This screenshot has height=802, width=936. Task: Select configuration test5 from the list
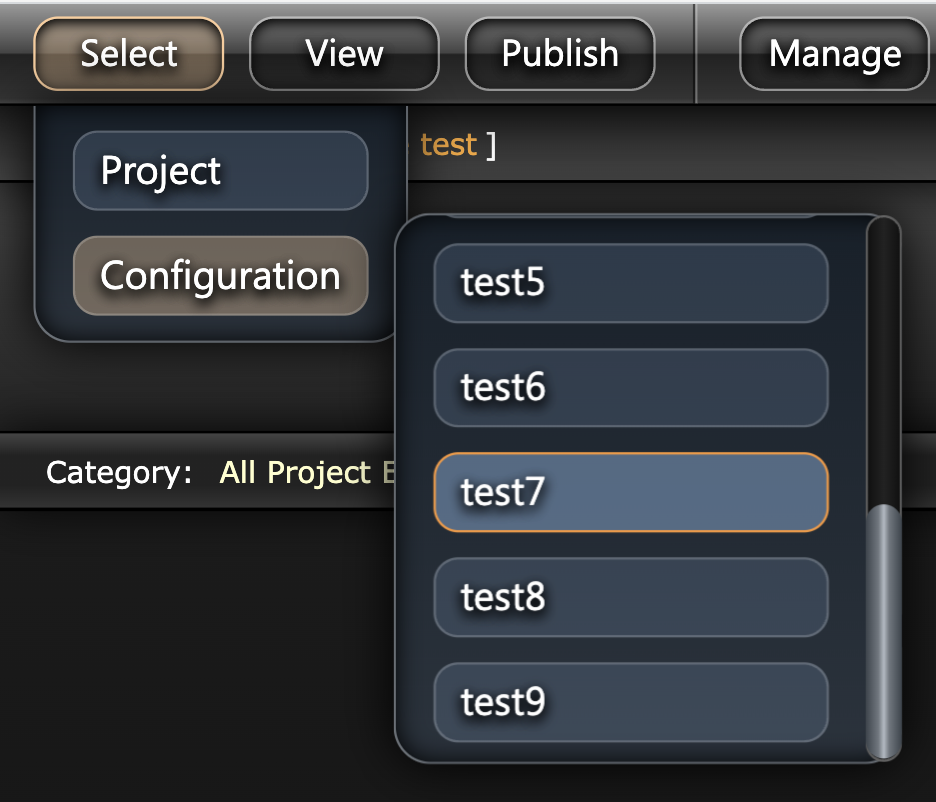(x=629, y=283)
